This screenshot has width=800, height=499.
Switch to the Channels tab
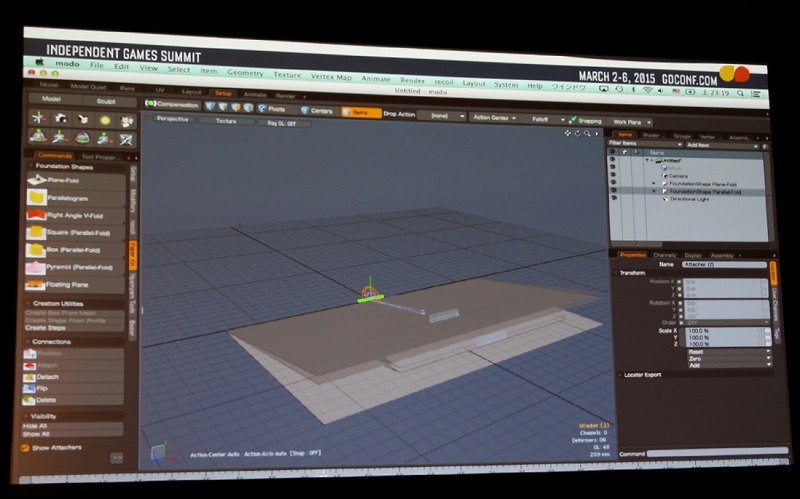[664, 255]
